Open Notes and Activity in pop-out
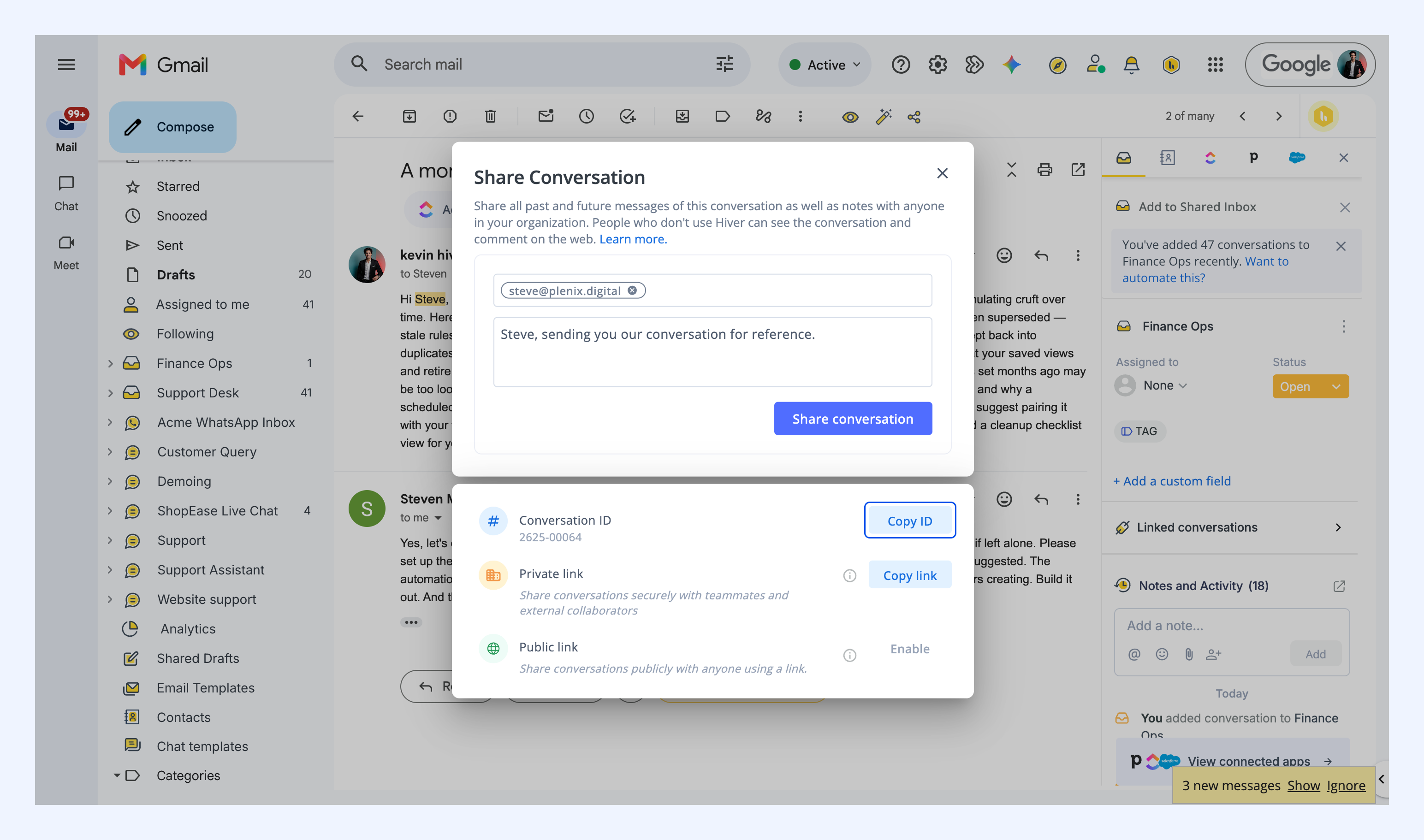 click(x=1339, y=586)
